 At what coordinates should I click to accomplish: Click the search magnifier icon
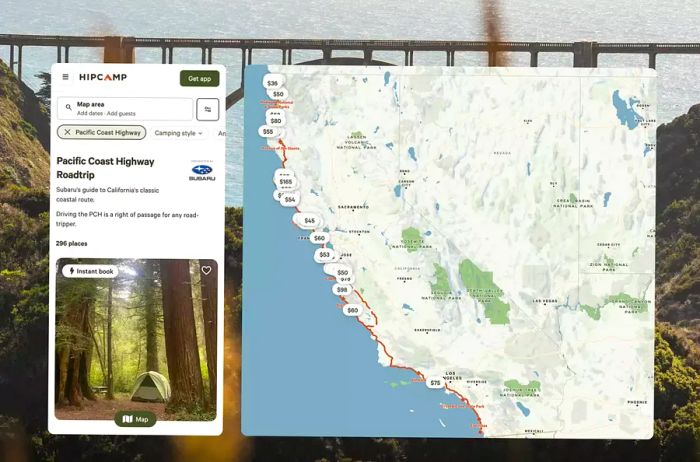[x=69, y=107]
